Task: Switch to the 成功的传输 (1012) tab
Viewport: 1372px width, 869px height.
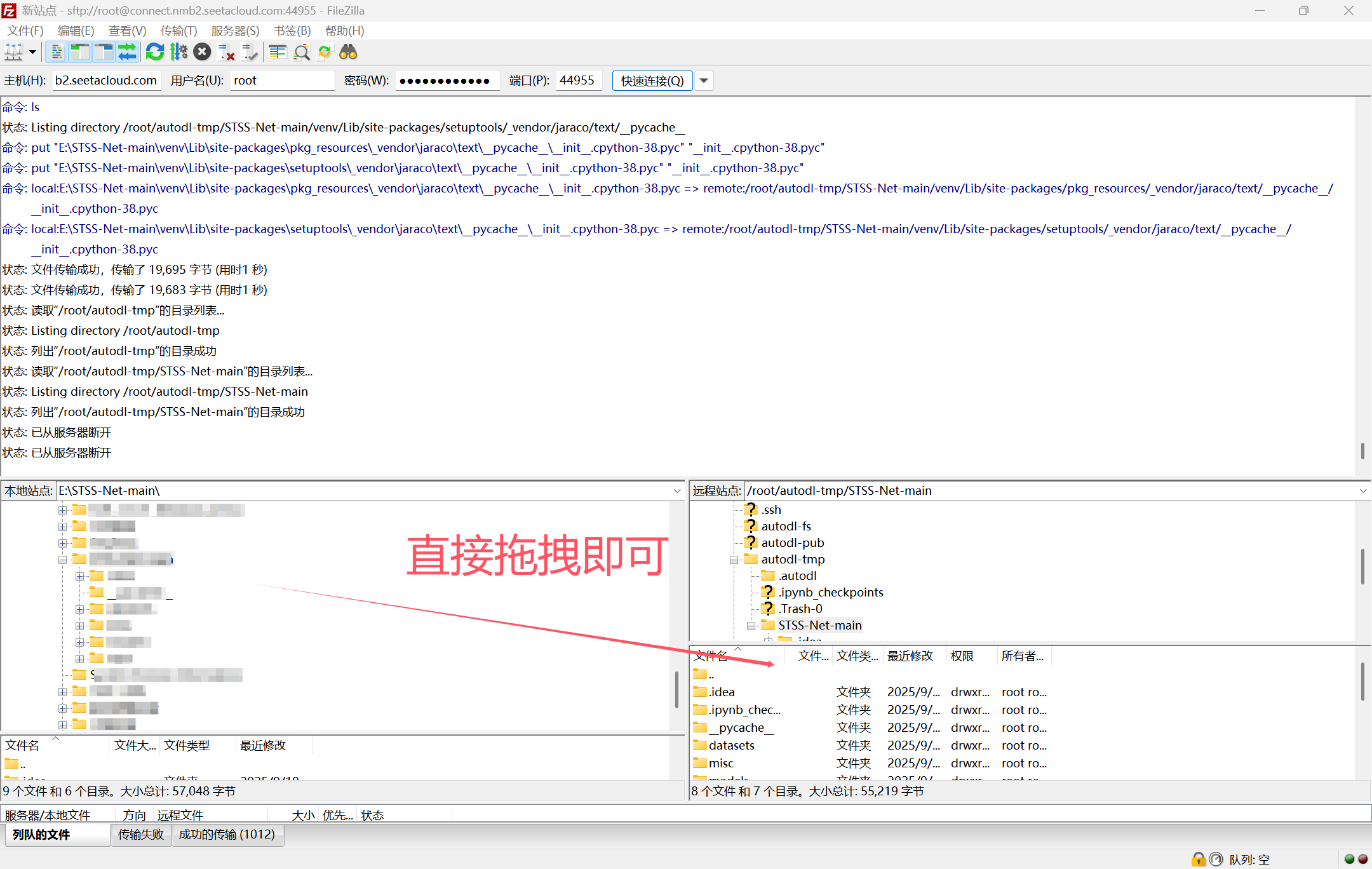Action: point(227,835)
